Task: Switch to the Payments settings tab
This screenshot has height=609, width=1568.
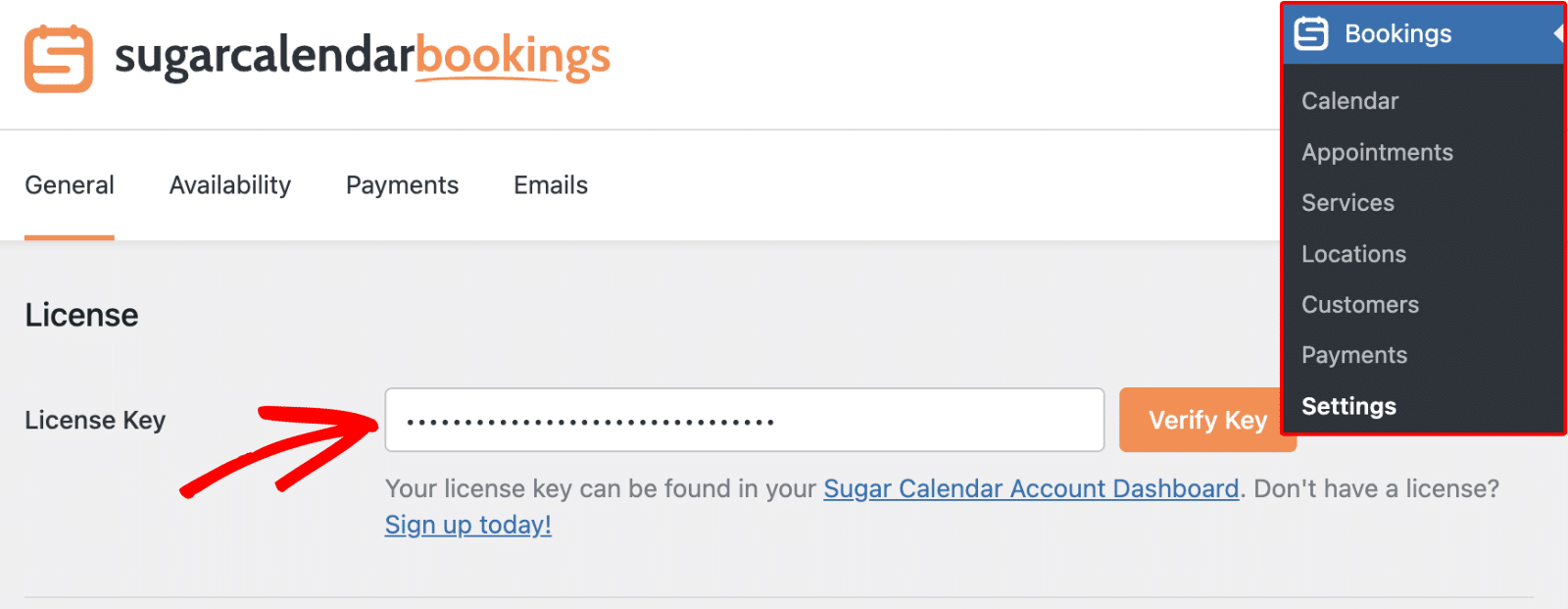Action: pos(402,184)
